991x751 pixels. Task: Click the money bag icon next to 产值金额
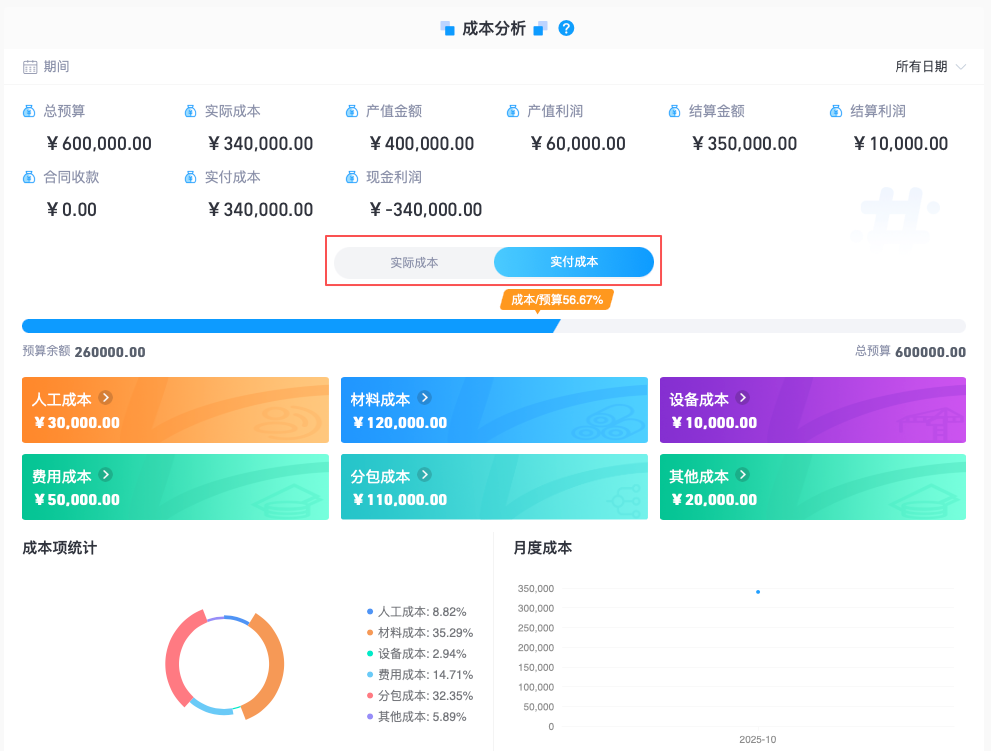coord(352,111)
